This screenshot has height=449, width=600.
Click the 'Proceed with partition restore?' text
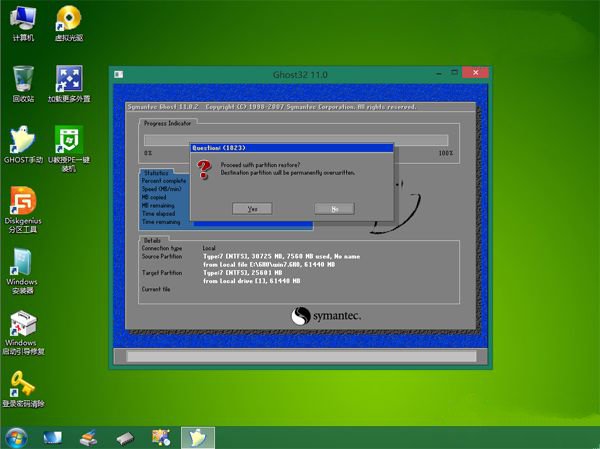coord(260,165)
